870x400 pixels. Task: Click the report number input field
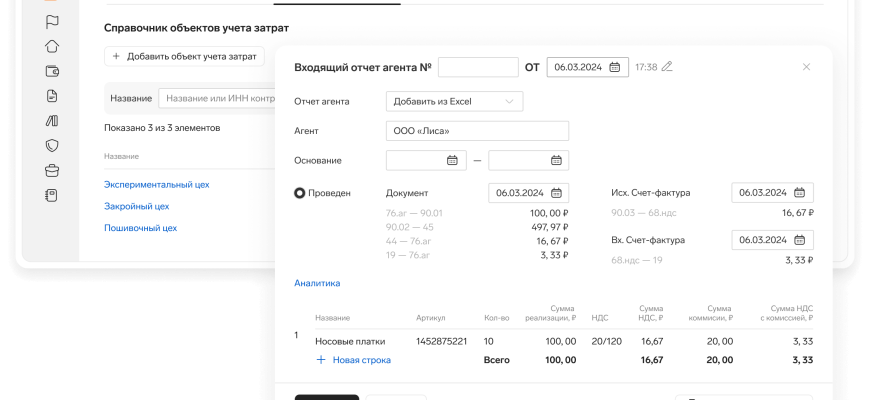(478, 67)
